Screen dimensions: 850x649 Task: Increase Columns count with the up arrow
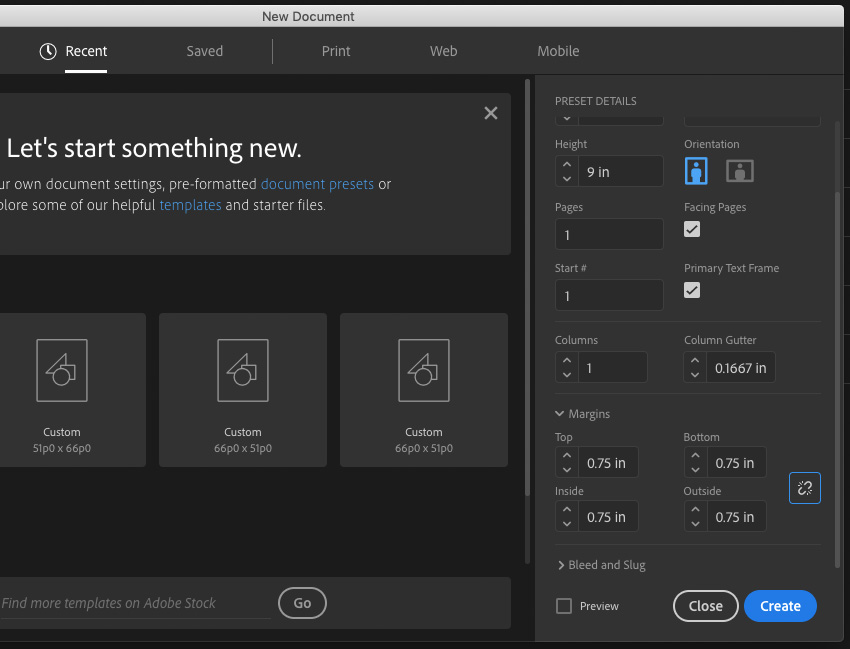click(x=567, y=361)
